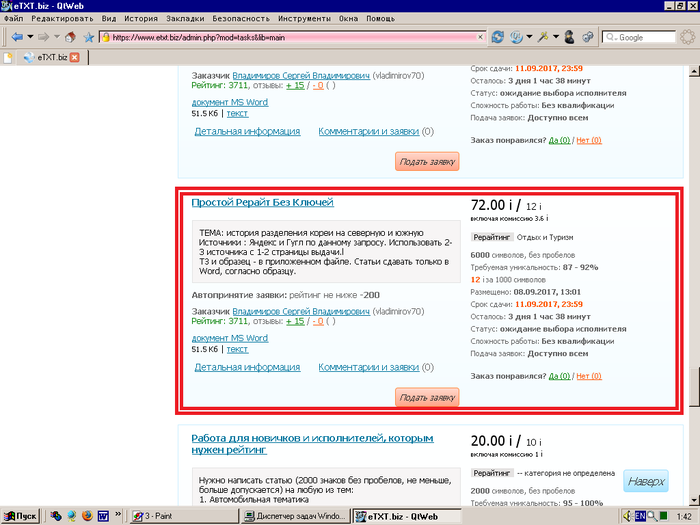Open Детальная информация in the highlighted task
700x525 pixels.
click(247, 367)
